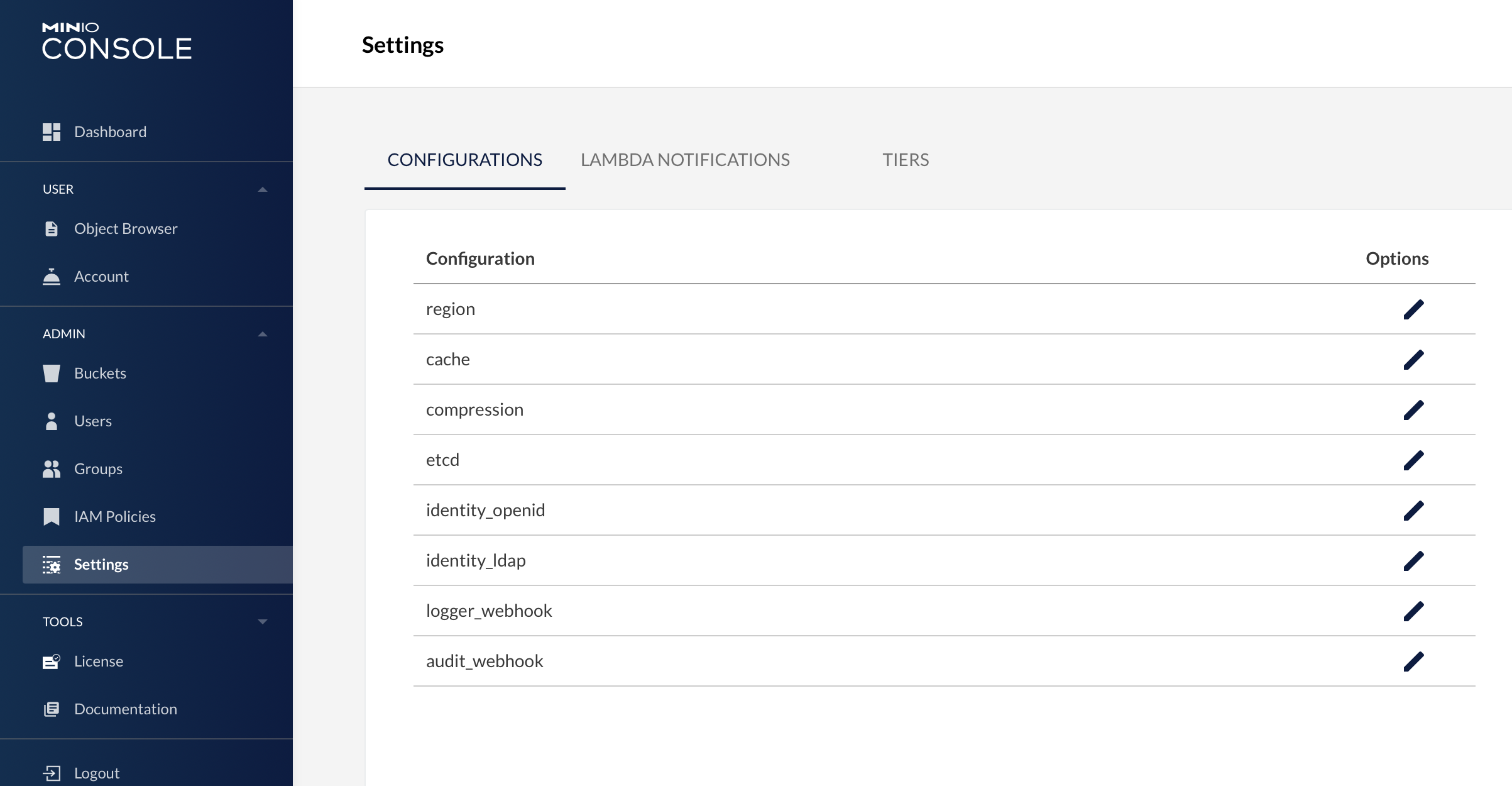Open the Buckets admin page
Screen dimensions: 1512x786
coord(100,374)
